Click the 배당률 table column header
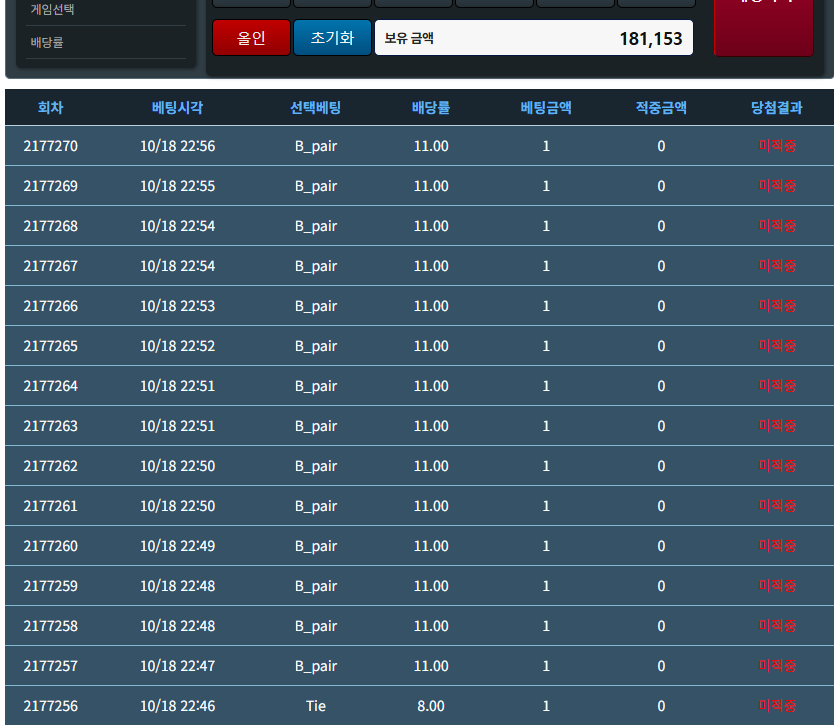The width and height of the screenshot is (834, 725). coord(431,107)
